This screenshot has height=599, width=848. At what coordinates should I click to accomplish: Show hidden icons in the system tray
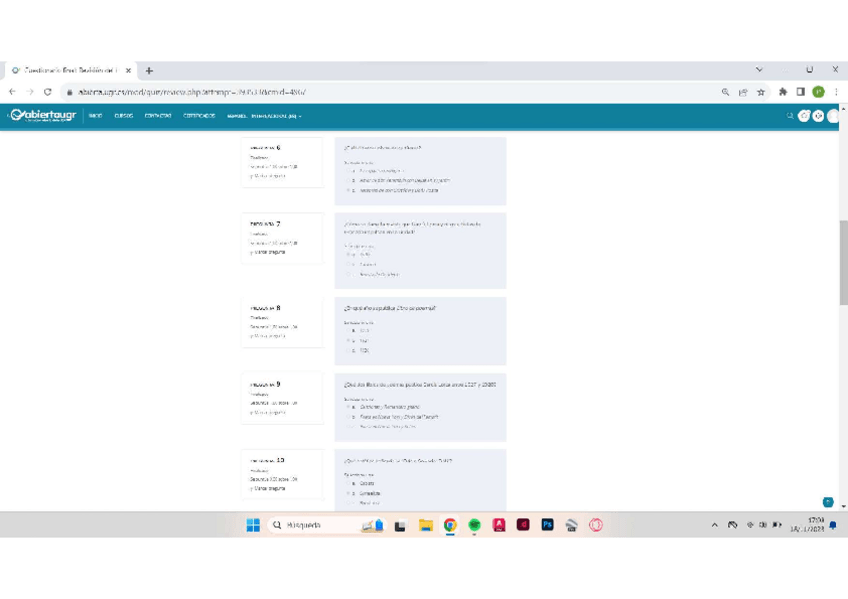pos(714,525)
